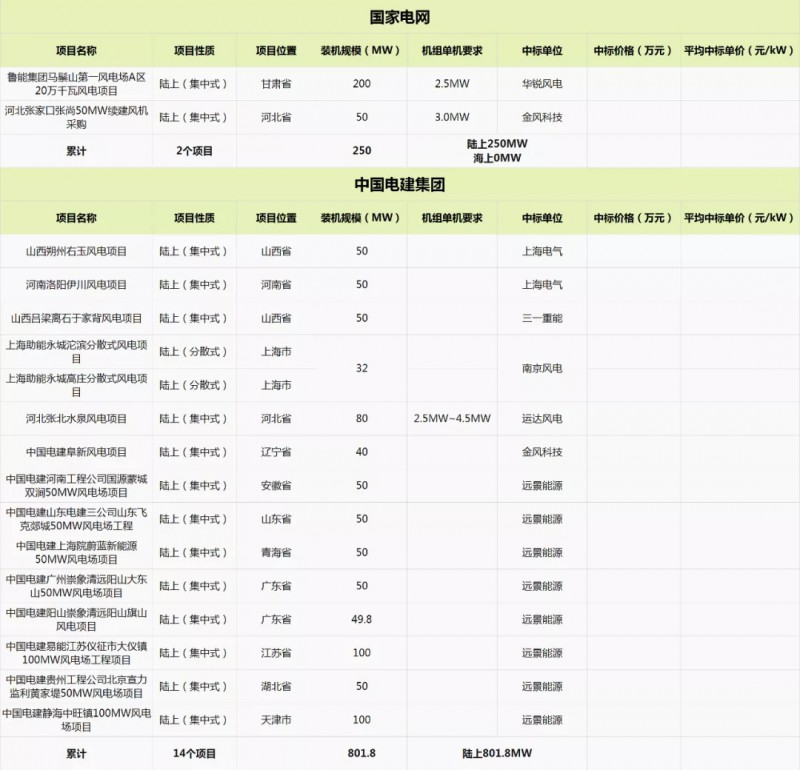Select 100 in the 天津市 row
The image size is (800, 770).
tap(361, 720)
